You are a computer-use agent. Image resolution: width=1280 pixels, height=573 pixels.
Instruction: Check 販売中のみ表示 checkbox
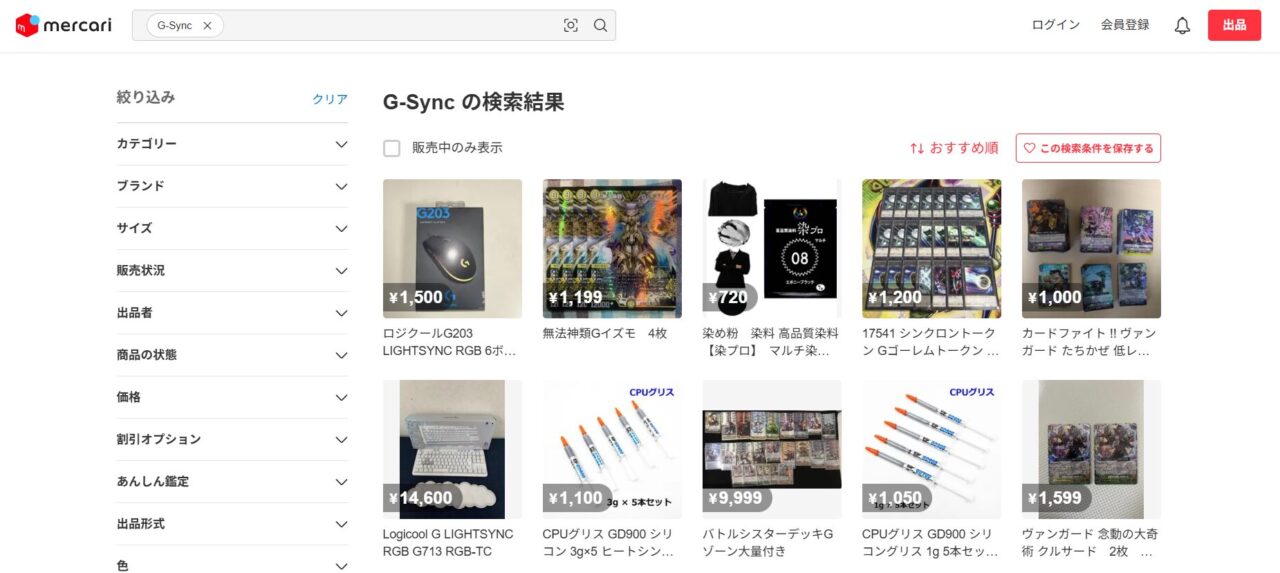pos(392,148)
